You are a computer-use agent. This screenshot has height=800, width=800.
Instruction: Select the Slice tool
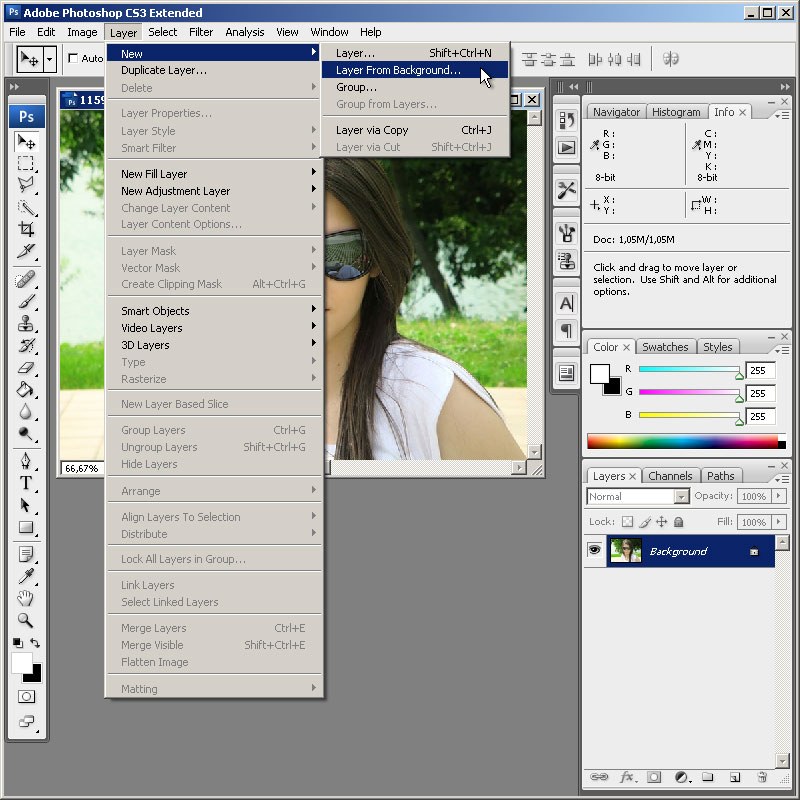[x=26, y=251]
